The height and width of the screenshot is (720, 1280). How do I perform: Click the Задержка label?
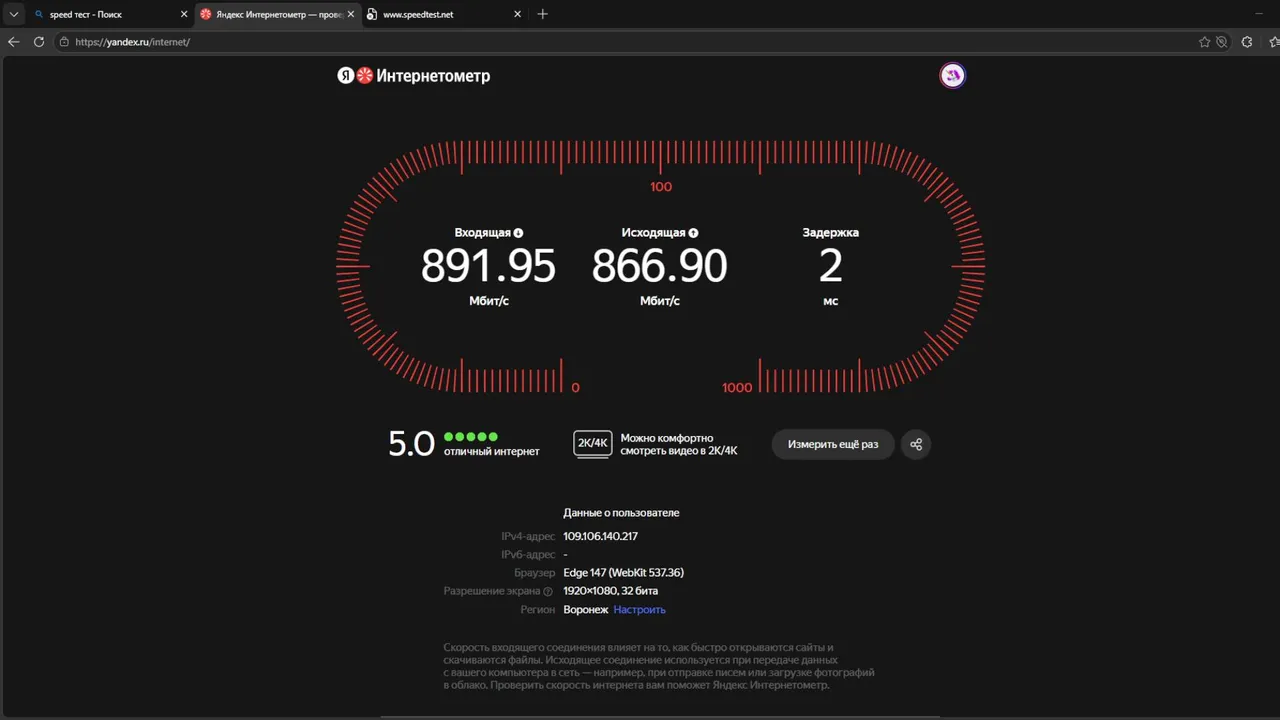(830, 232)
